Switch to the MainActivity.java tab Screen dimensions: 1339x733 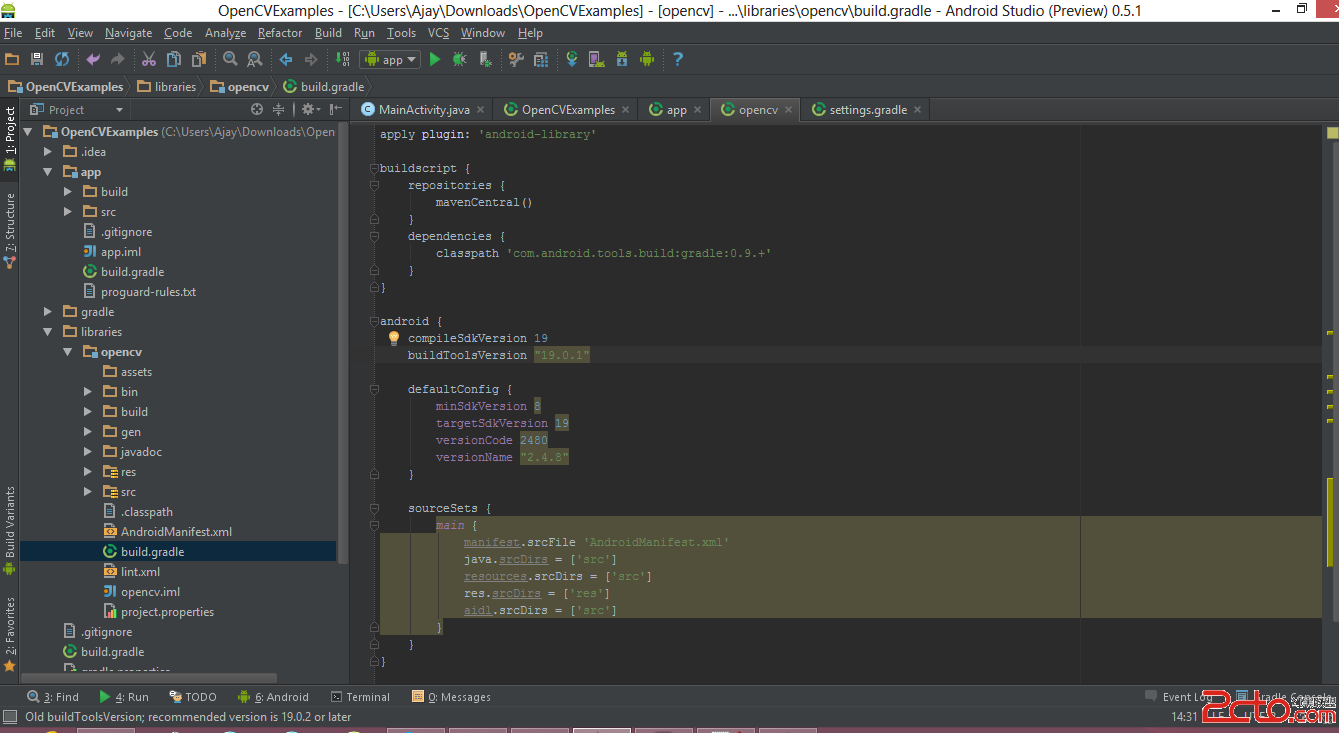click(x=424, y=110)
